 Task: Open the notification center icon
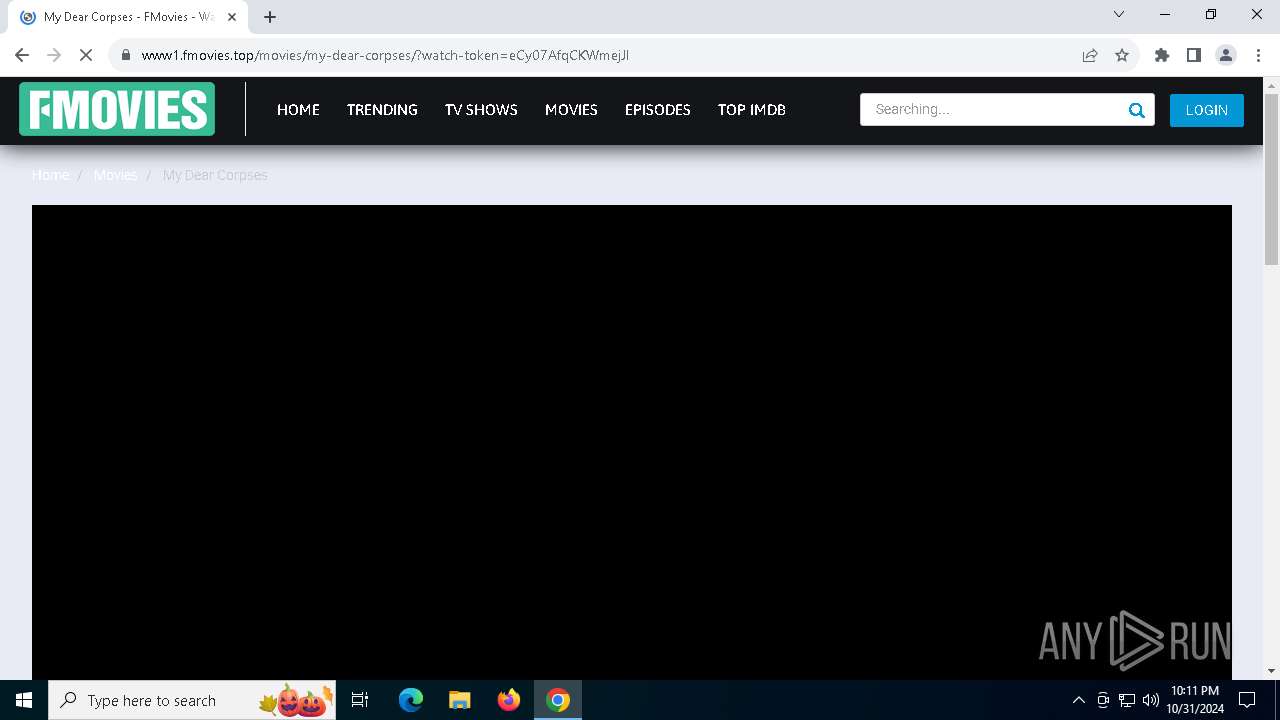pyautogui.click(x=1247, y=700)
